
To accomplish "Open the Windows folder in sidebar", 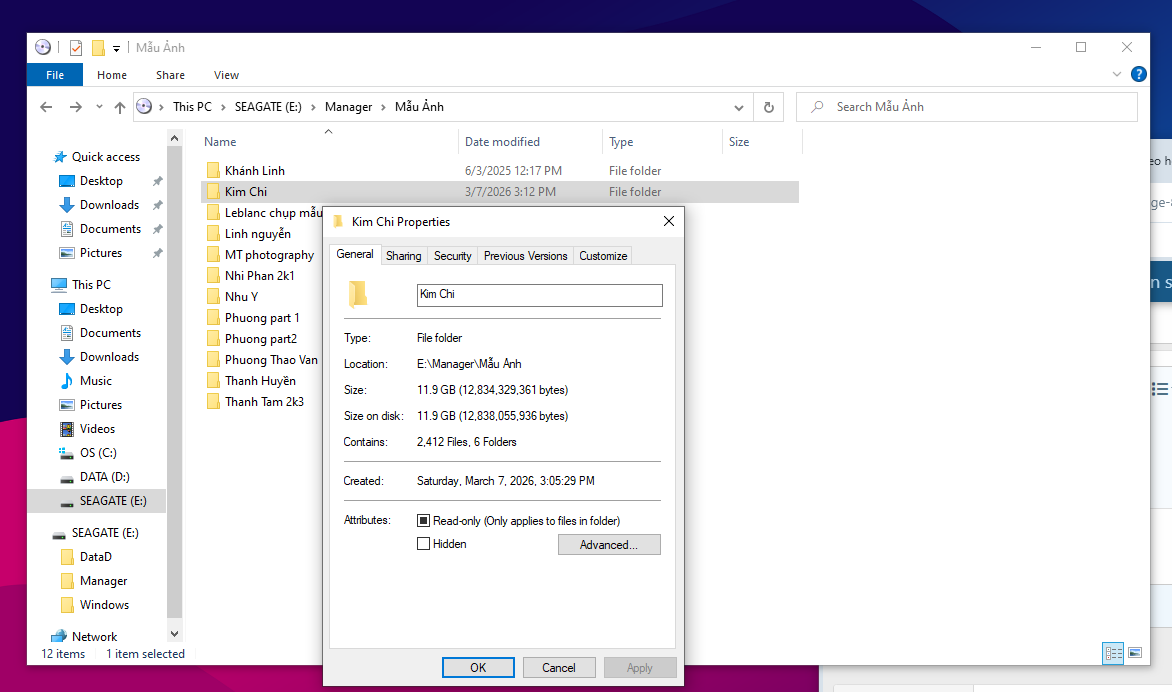I will click(x=104, y=605).
